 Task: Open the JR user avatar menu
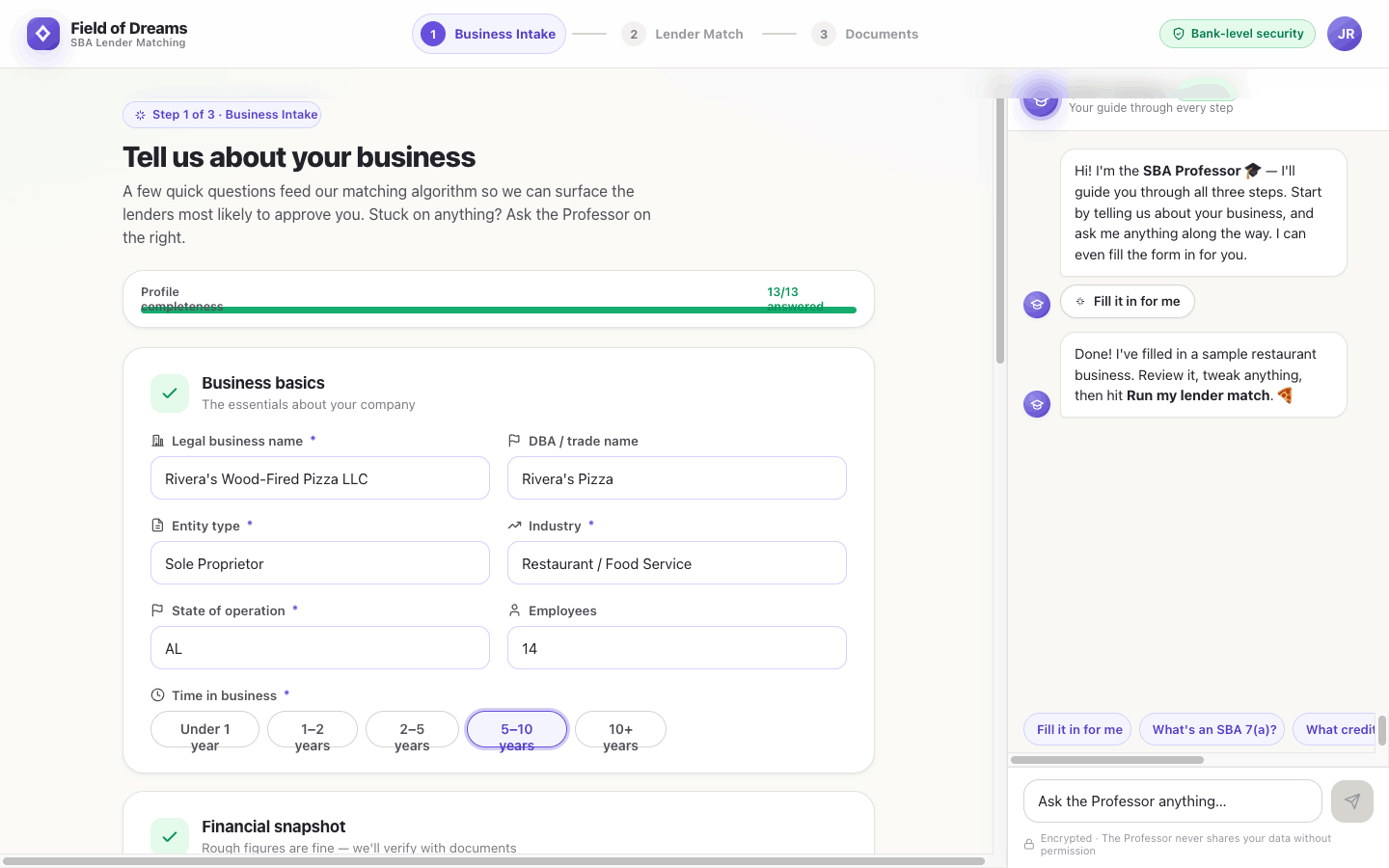click(x=1345, y=34)
